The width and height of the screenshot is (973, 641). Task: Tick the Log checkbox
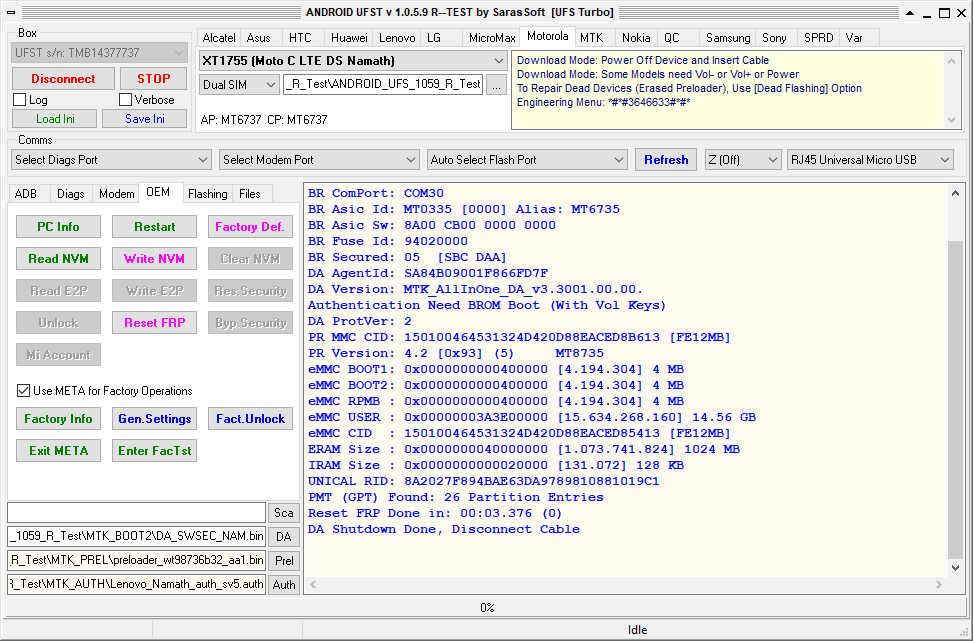click(20, 100)
